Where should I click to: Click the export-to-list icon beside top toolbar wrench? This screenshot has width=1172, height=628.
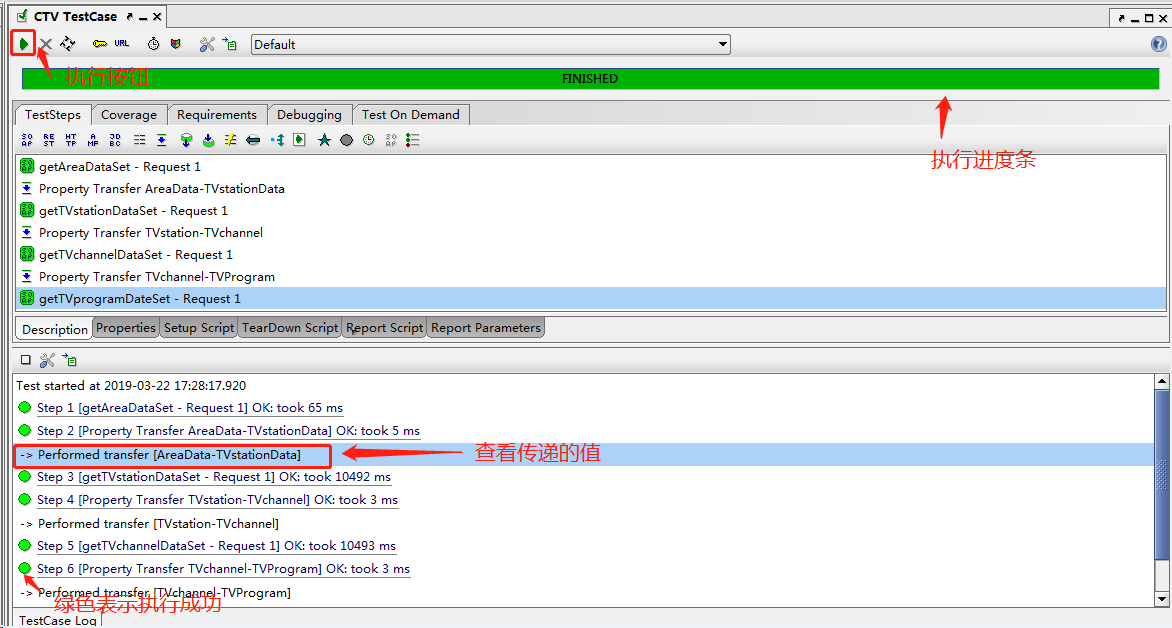point(229,44)
